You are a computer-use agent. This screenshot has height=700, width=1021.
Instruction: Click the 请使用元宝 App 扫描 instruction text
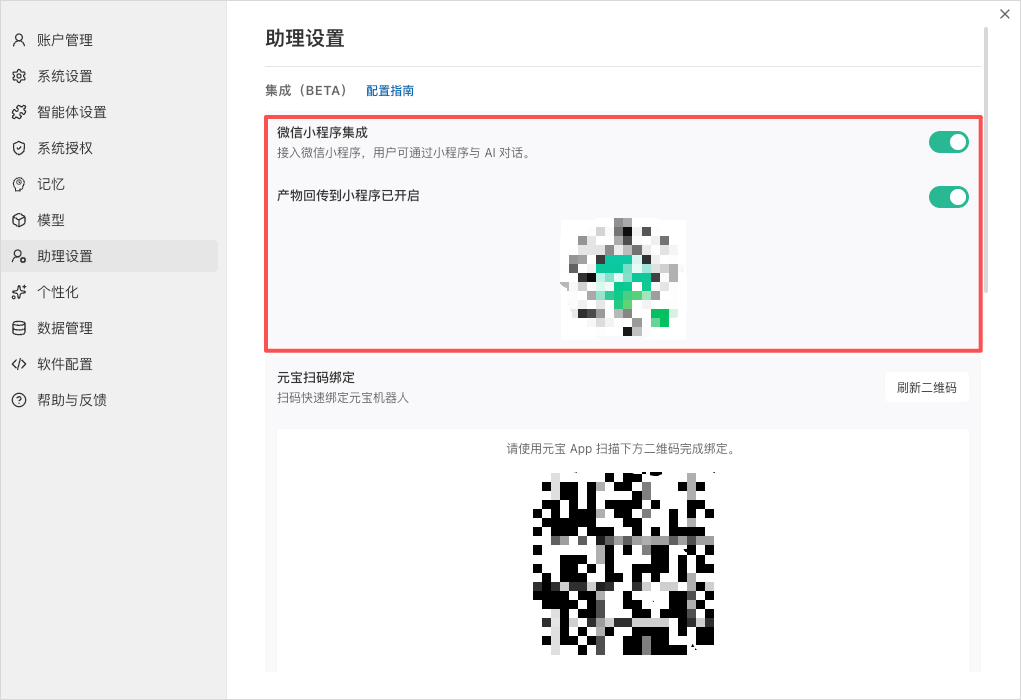coord(621,449)
